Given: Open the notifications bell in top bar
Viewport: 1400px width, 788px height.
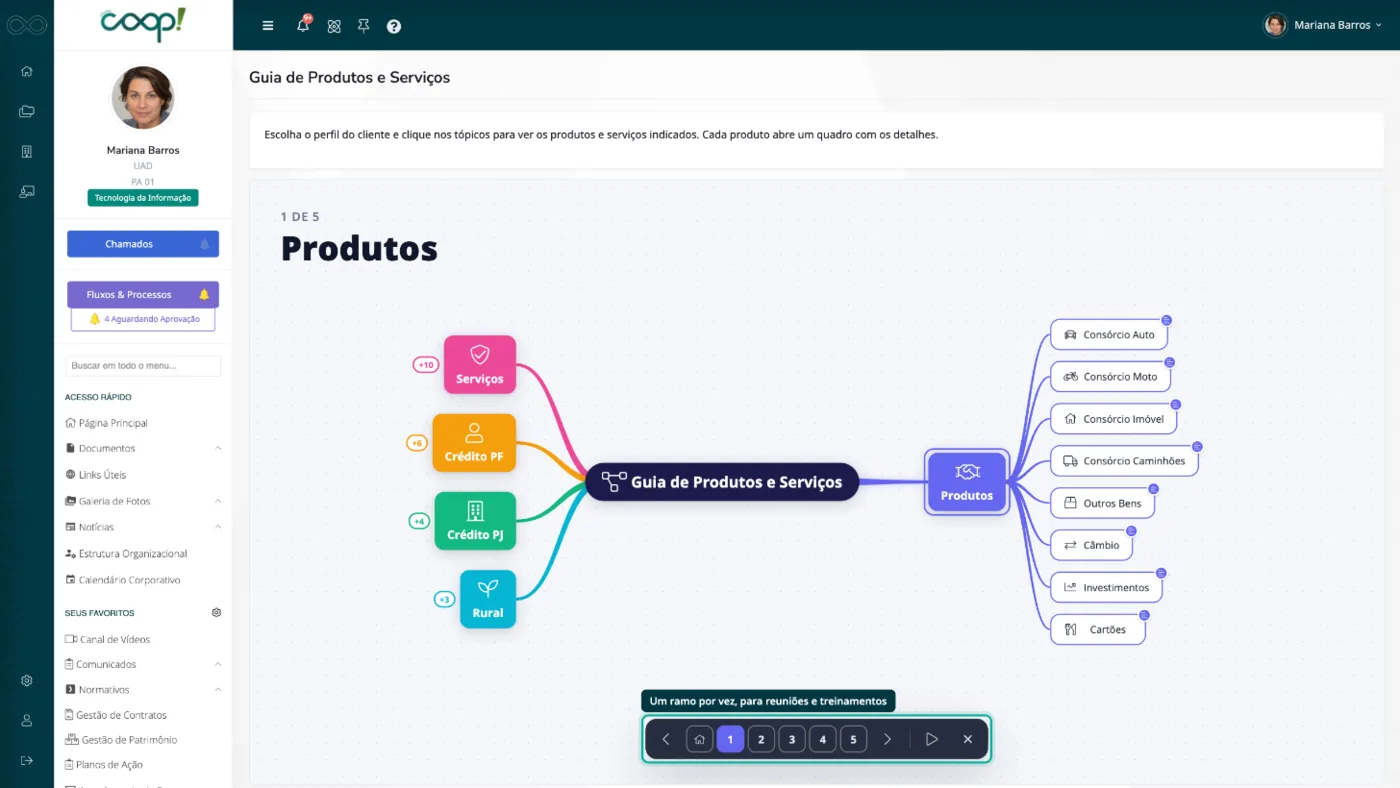Looking at the screenshot, I should click(x=303, y=26).
